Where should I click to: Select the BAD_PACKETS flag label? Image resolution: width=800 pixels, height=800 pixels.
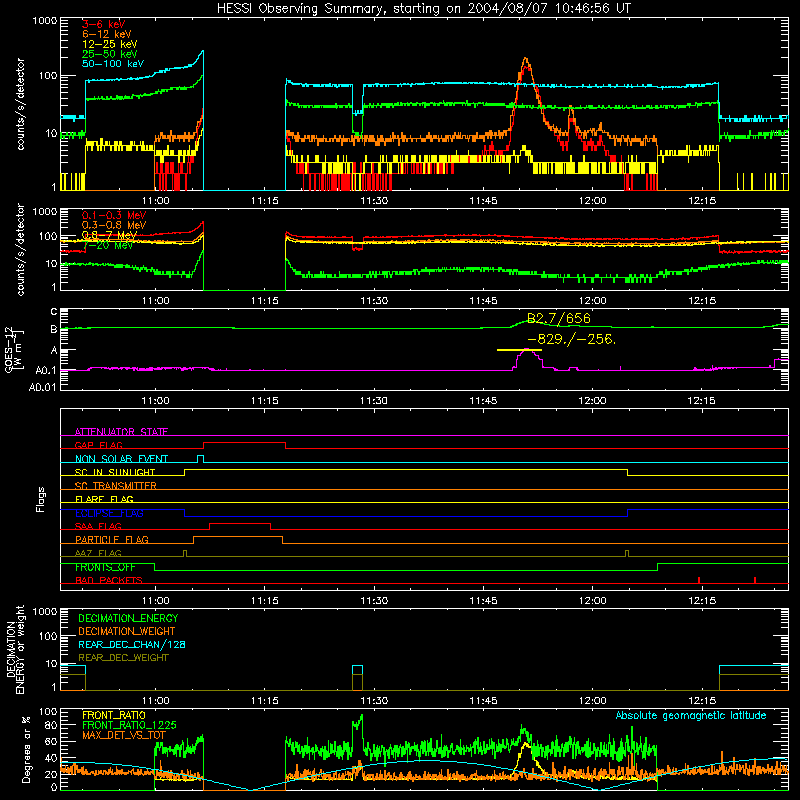(109, 580)
